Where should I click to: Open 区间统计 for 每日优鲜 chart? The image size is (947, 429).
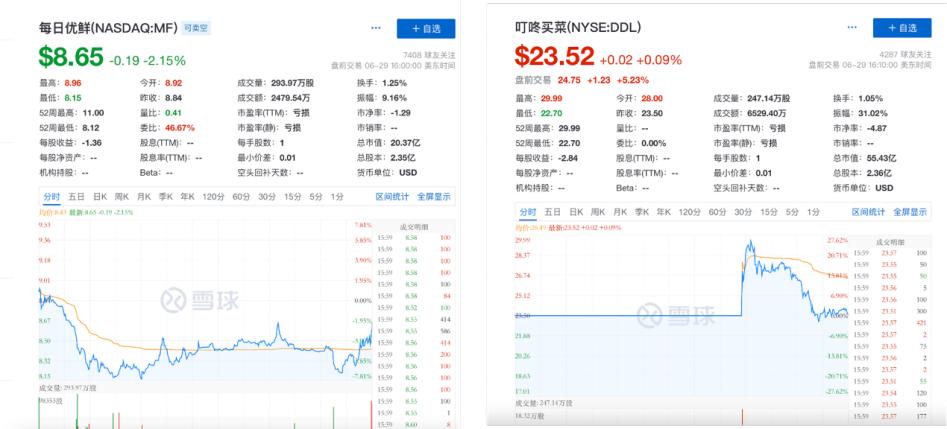tap(392, 196)
